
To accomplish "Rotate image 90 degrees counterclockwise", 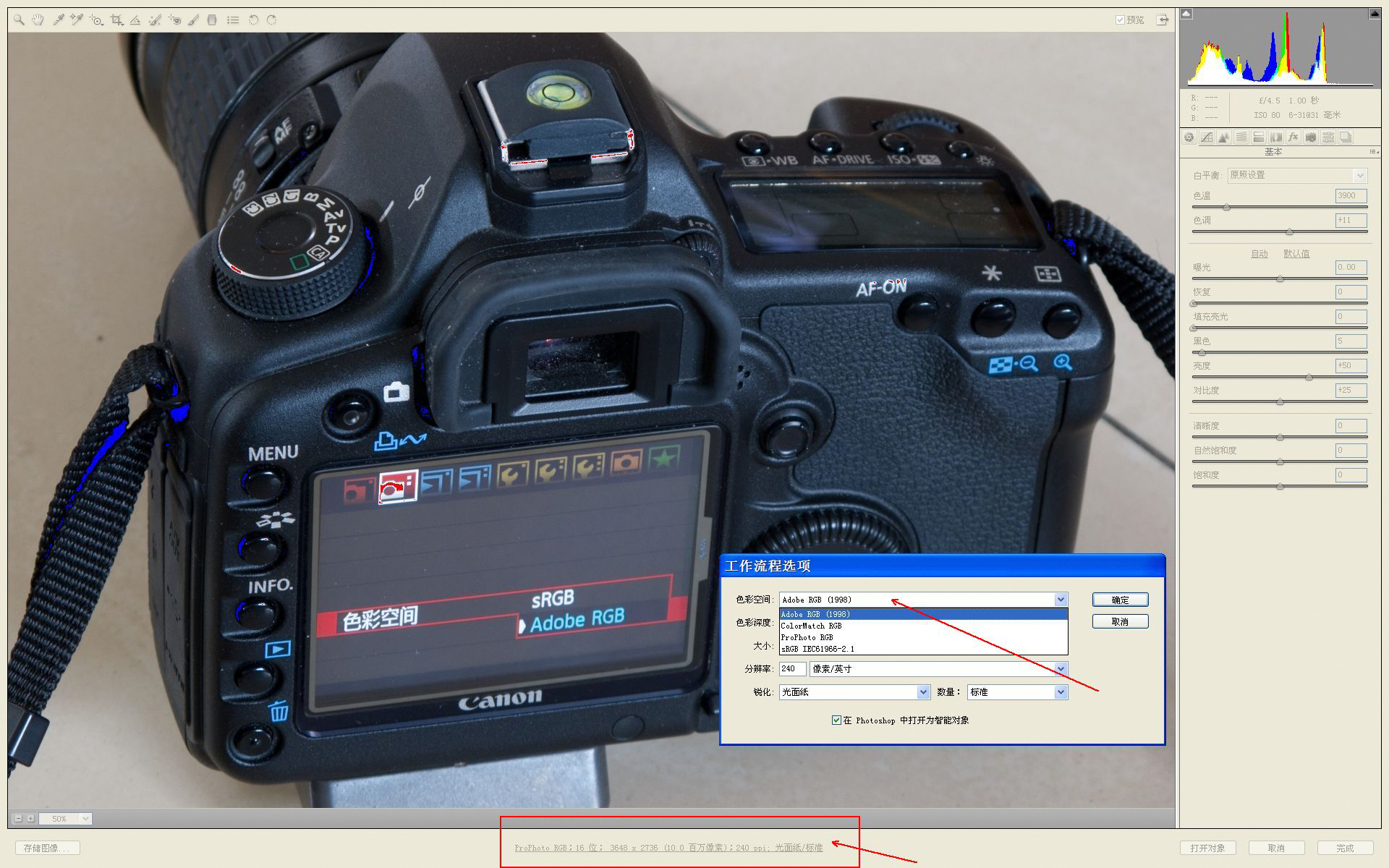I will (253, 20).
